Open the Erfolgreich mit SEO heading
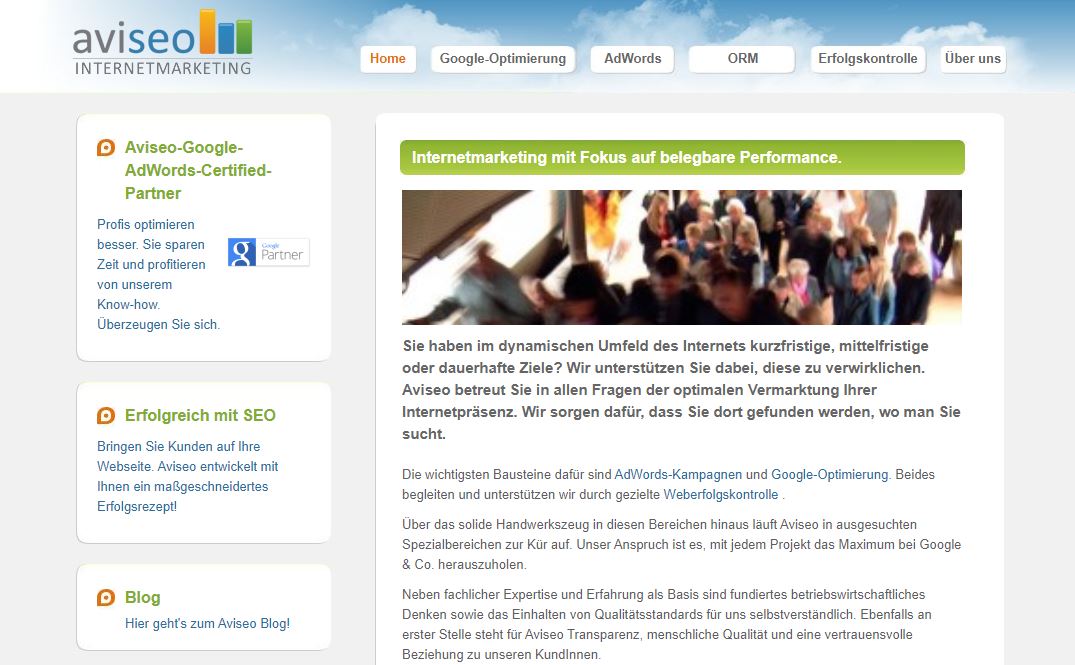Screen dimensions: 1075x665 point(200,415)
